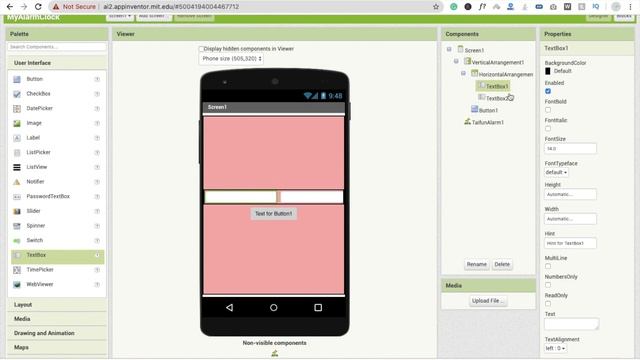Screen dimensions: 640x360
Task: Click the Width Automatic field
Action: coord(570,219)
